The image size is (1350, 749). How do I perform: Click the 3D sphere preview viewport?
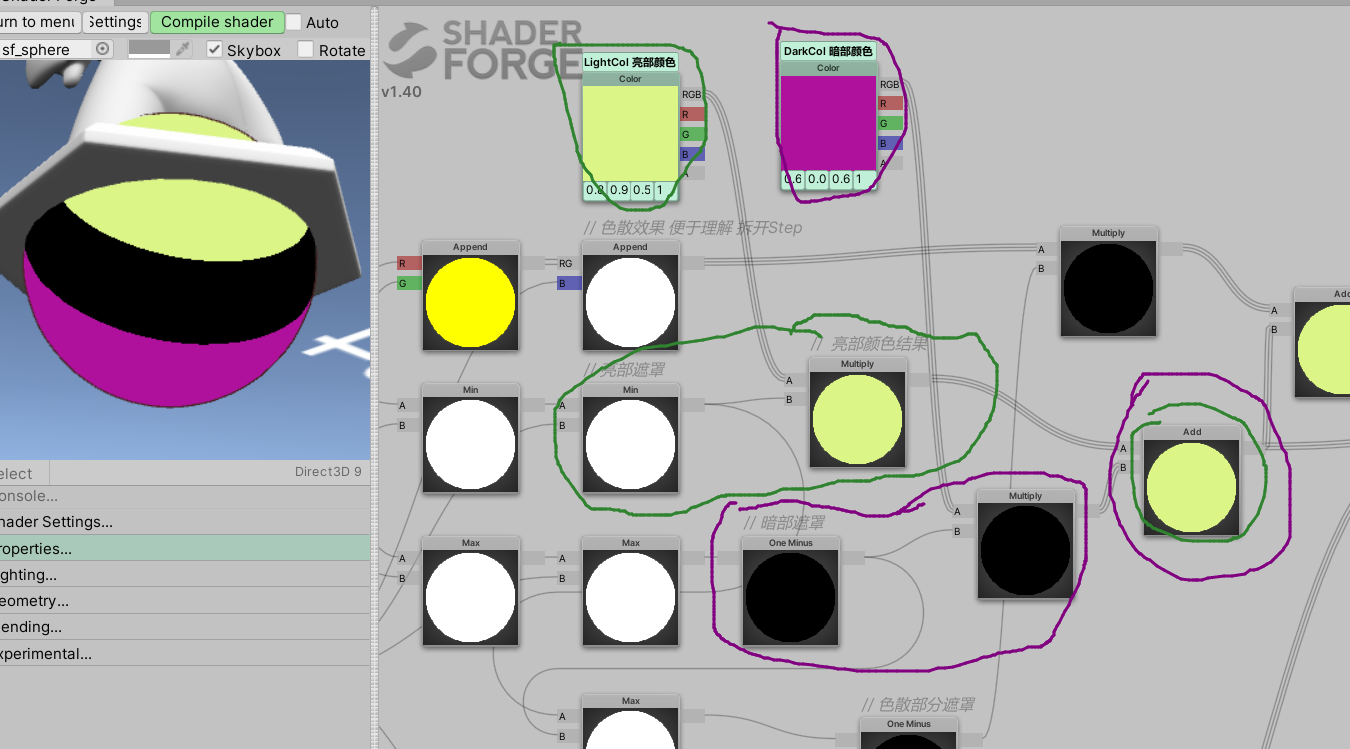point(185,260)
